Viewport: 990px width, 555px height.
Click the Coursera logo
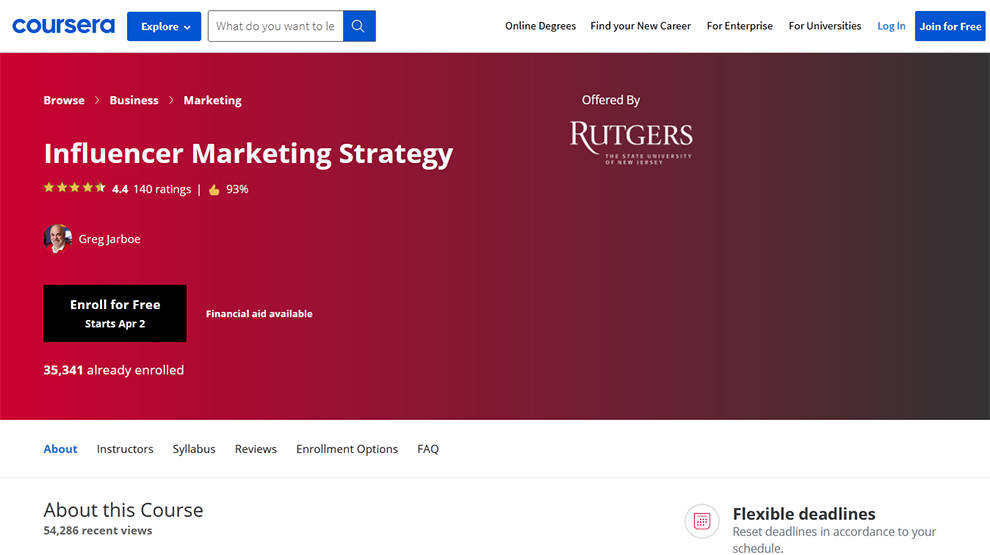(63, 26)
